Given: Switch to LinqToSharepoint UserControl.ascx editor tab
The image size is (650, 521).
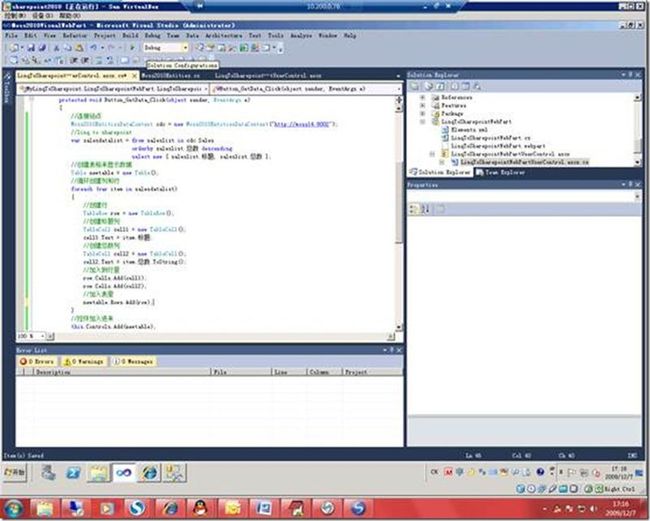Looking at the screenshot, I should pos(268,76).
